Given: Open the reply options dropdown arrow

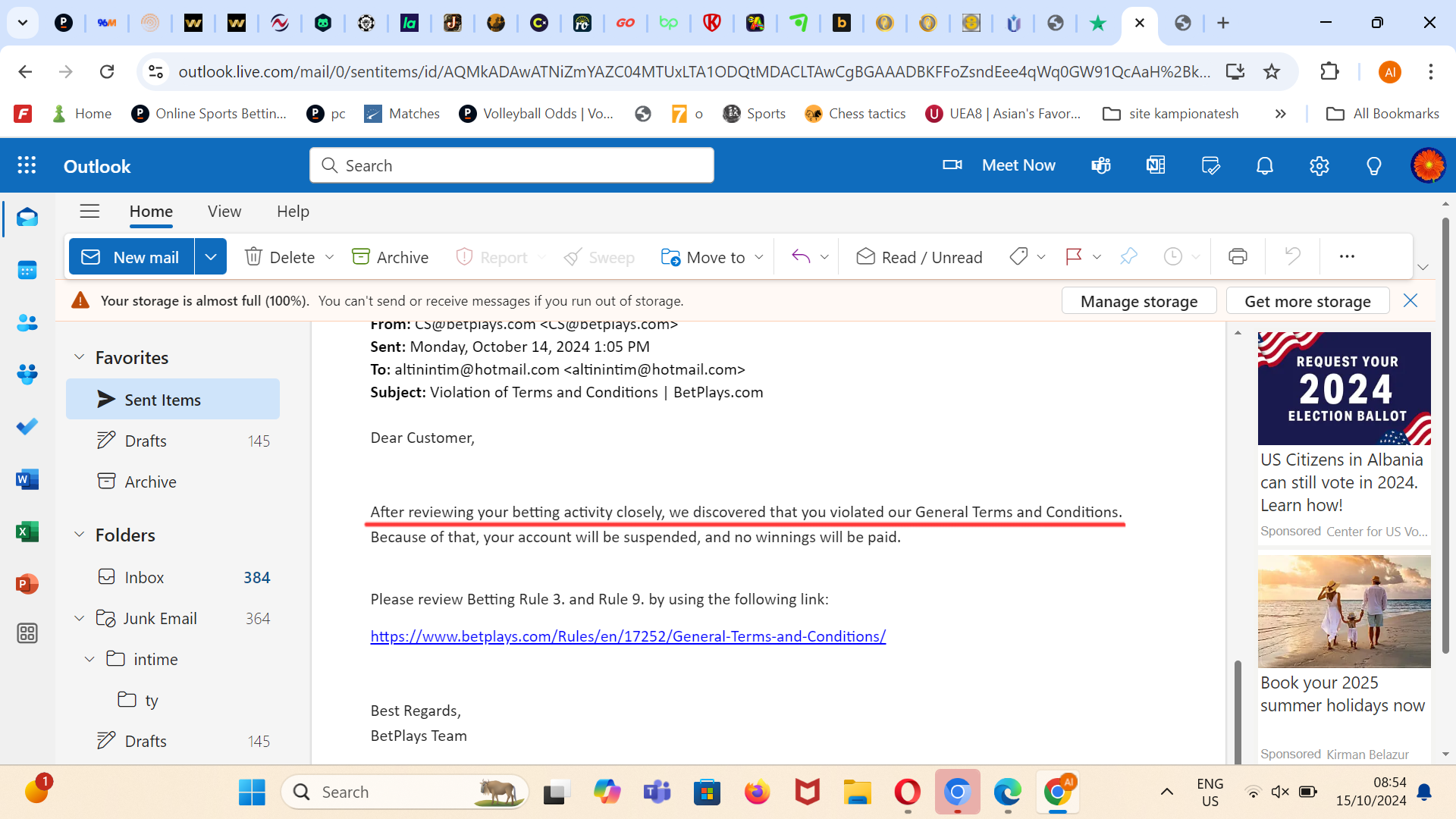Looking at the screenshot, I should click(x=824, y=257).
